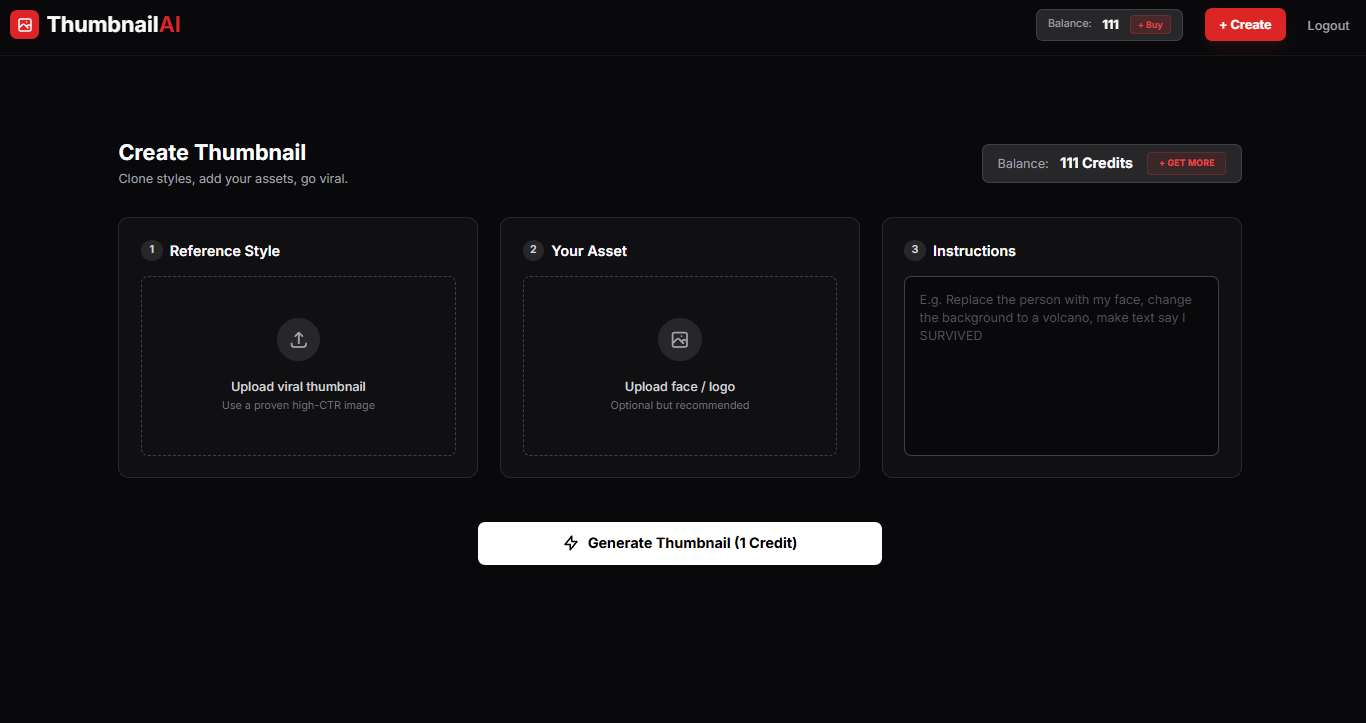Click Logout in the top bar
This screenshot has width=1366, height=723.
tap(1327, 25)
